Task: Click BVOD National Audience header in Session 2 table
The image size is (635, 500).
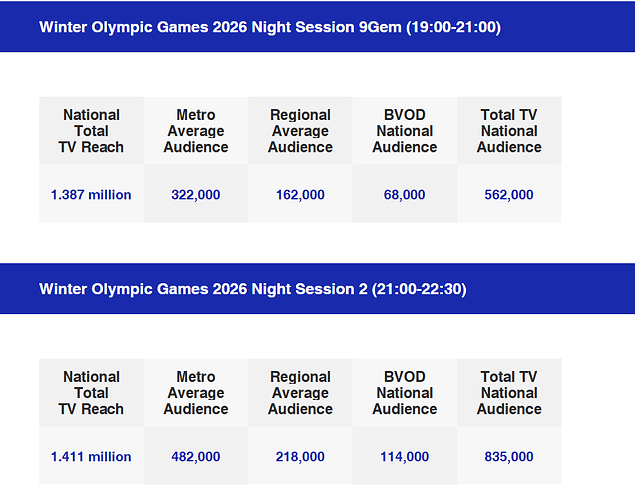Action: click(x=404, y=393)
